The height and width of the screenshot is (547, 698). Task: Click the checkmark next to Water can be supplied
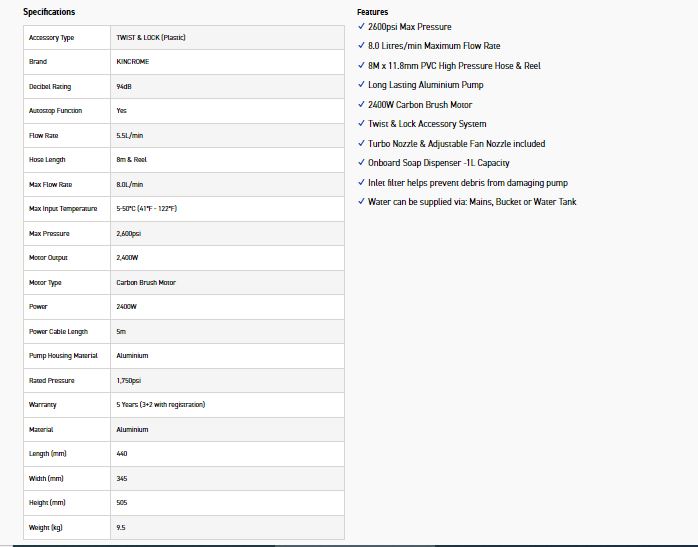click(361, 202)
